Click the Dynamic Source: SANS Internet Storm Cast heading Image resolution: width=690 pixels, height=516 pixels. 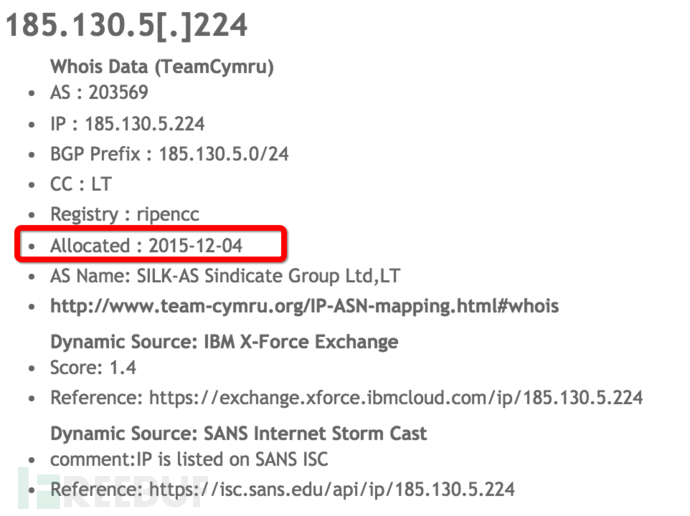pos(239,434)
